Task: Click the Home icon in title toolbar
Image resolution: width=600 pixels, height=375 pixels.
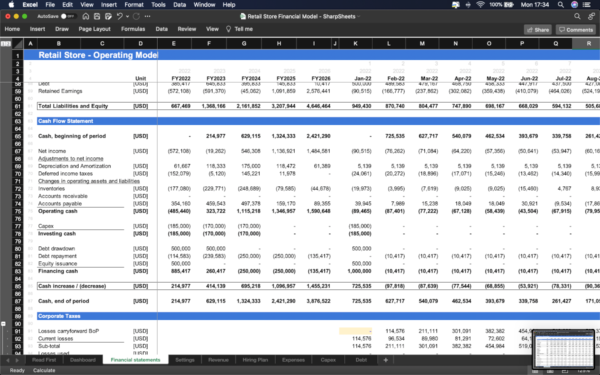Action: (86, 16)
